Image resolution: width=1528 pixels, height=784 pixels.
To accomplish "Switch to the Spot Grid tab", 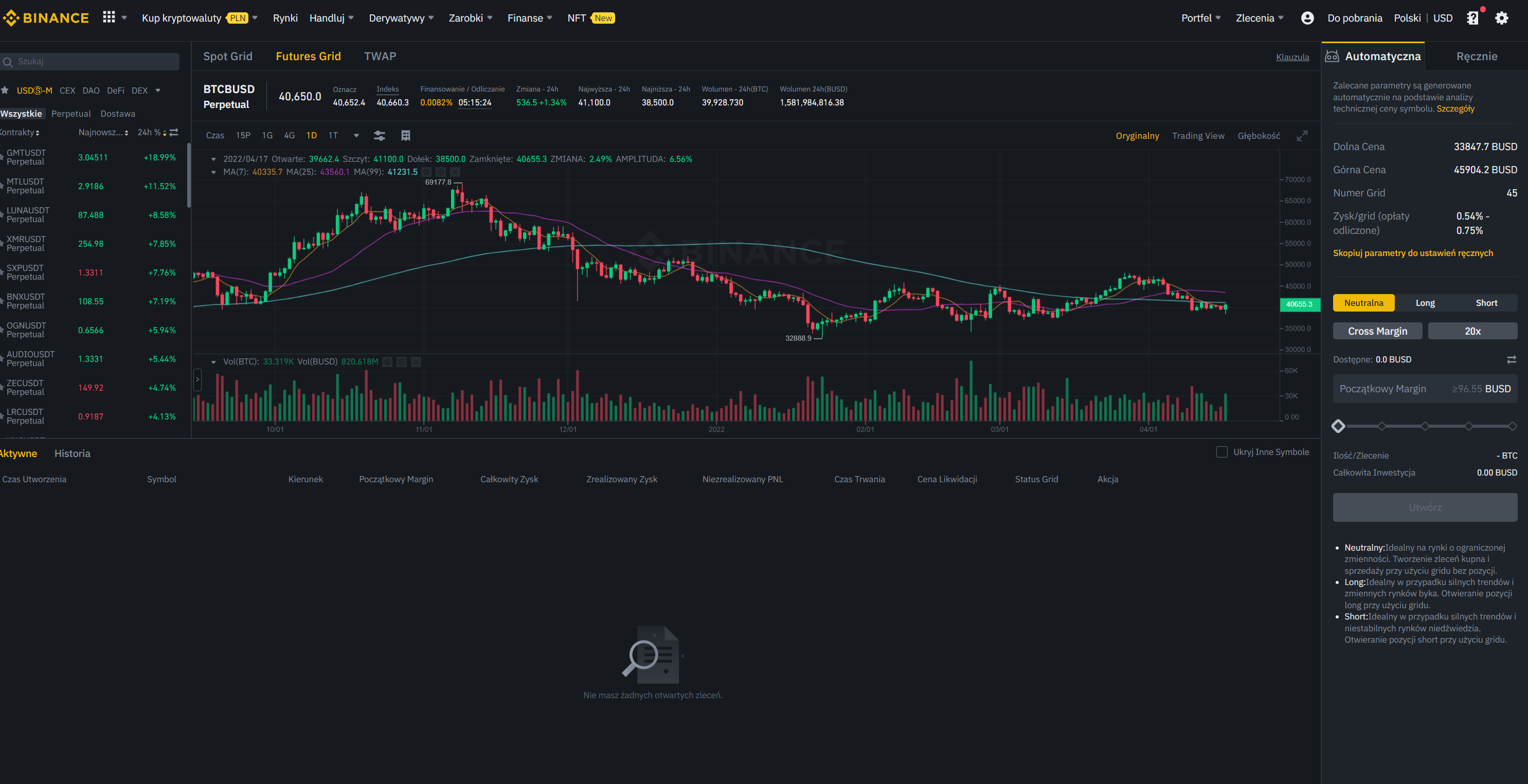I will pos(228,57).
